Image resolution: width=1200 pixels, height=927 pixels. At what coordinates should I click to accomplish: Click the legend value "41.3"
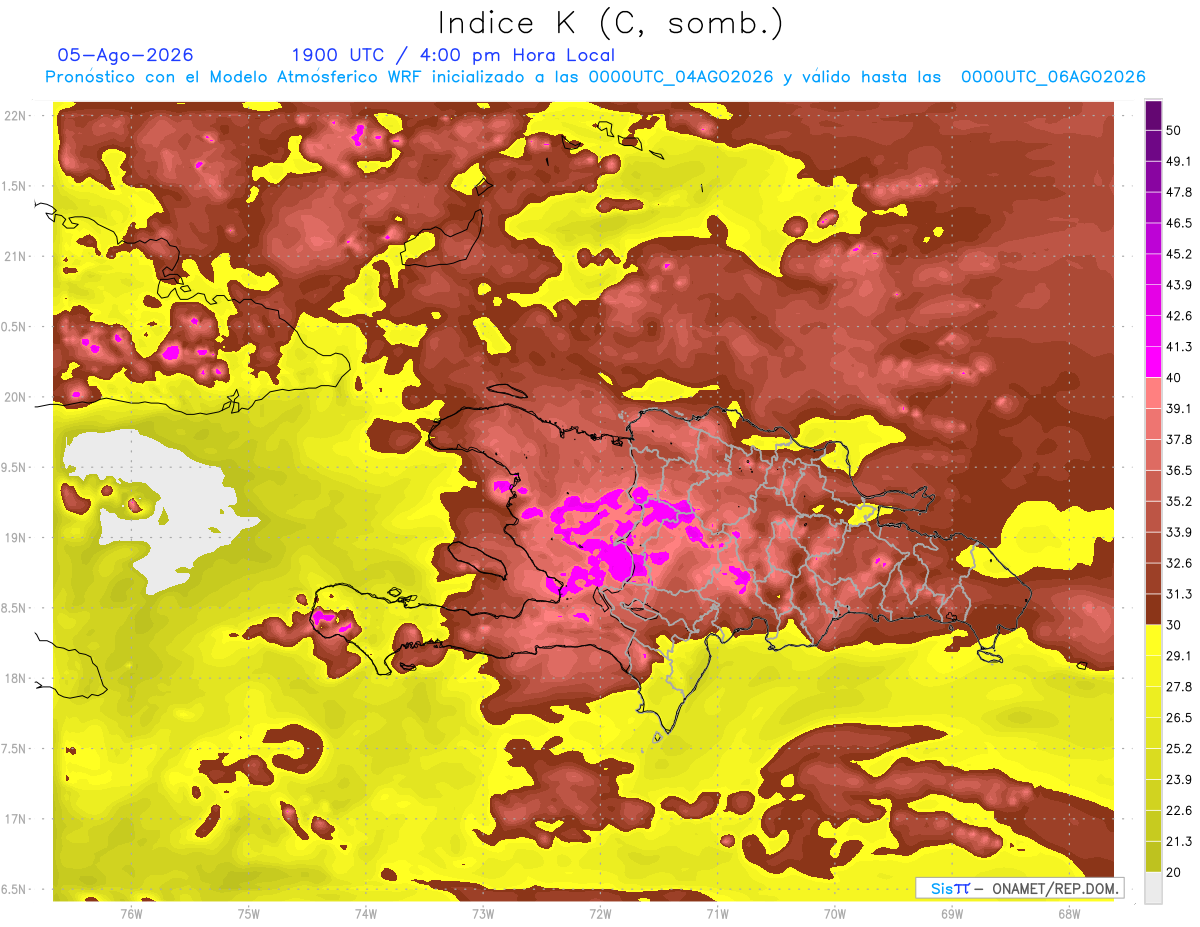(1178, 346)
